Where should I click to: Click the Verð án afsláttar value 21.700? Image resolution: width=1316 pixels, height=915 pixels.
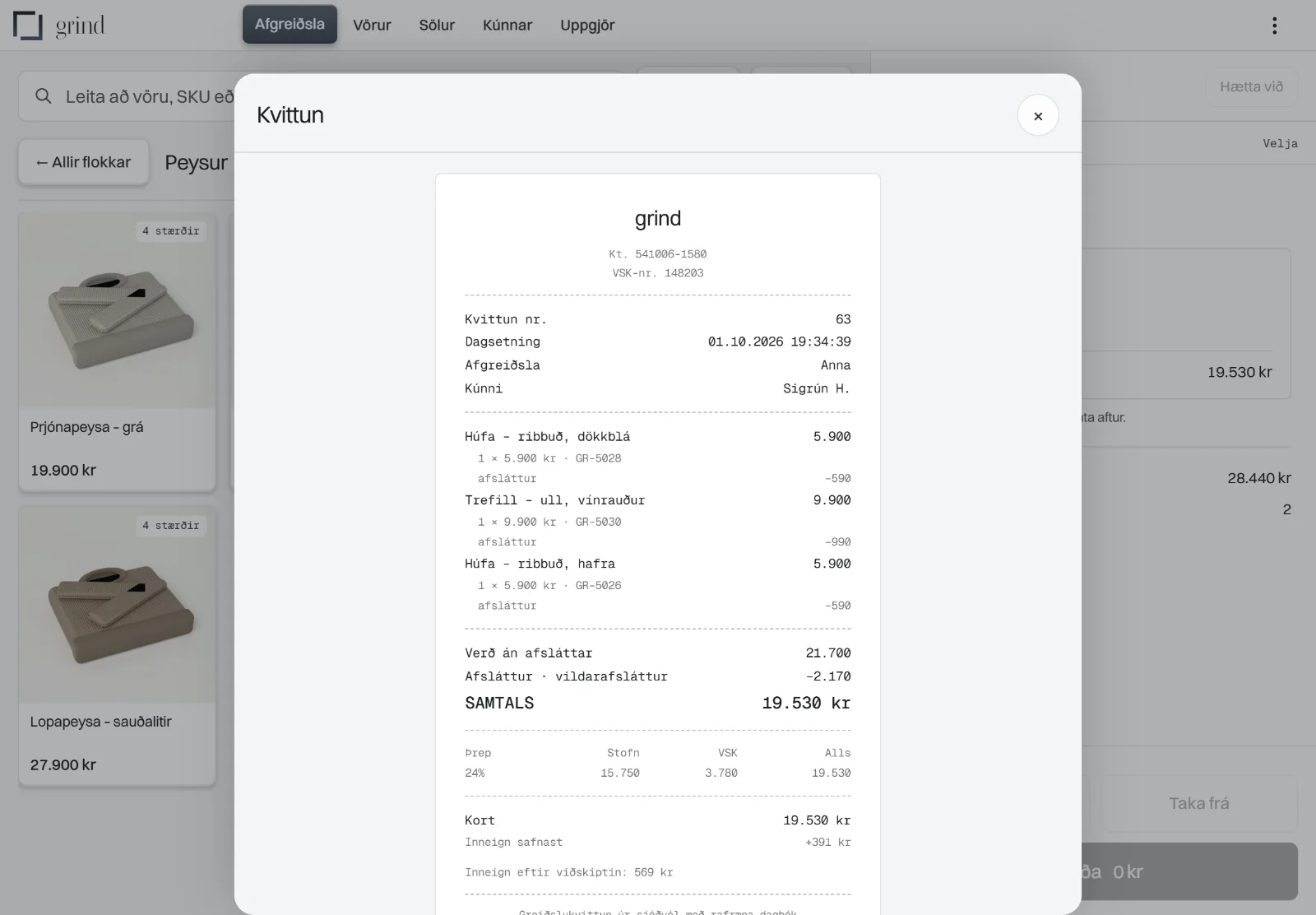point(828,653)
